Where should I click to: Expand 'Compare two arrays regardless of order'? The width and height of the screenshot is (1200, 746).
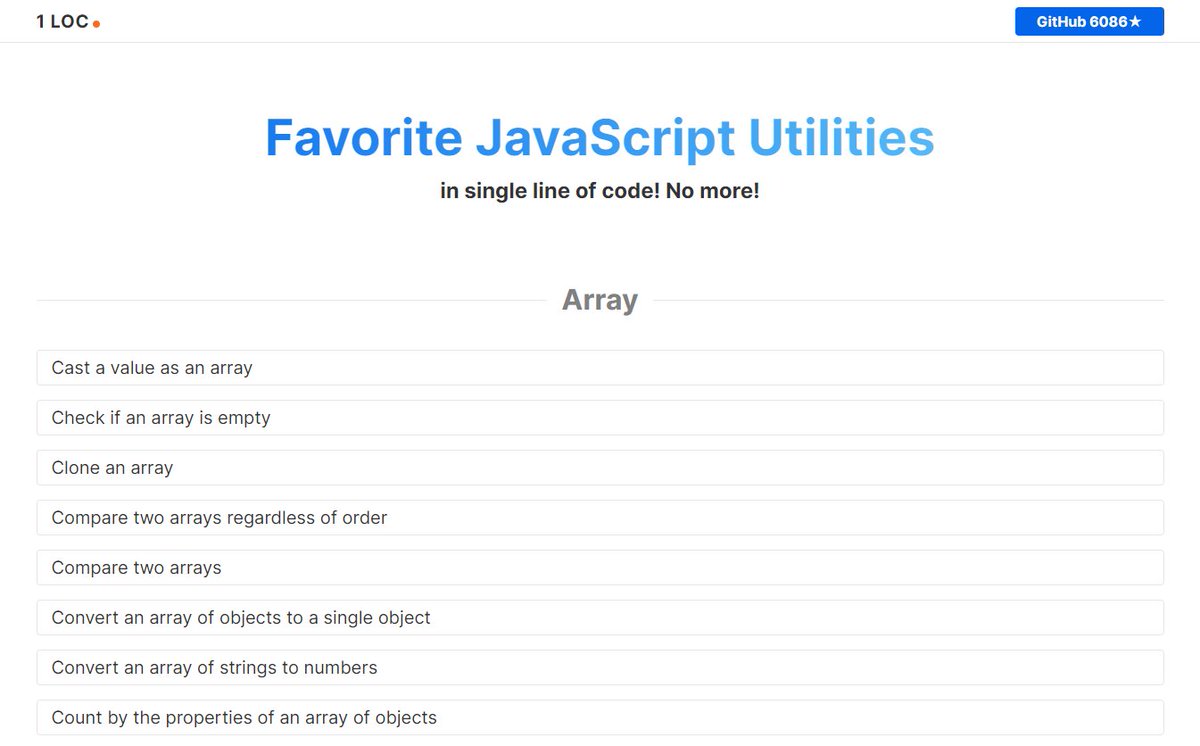pos(600,517)
